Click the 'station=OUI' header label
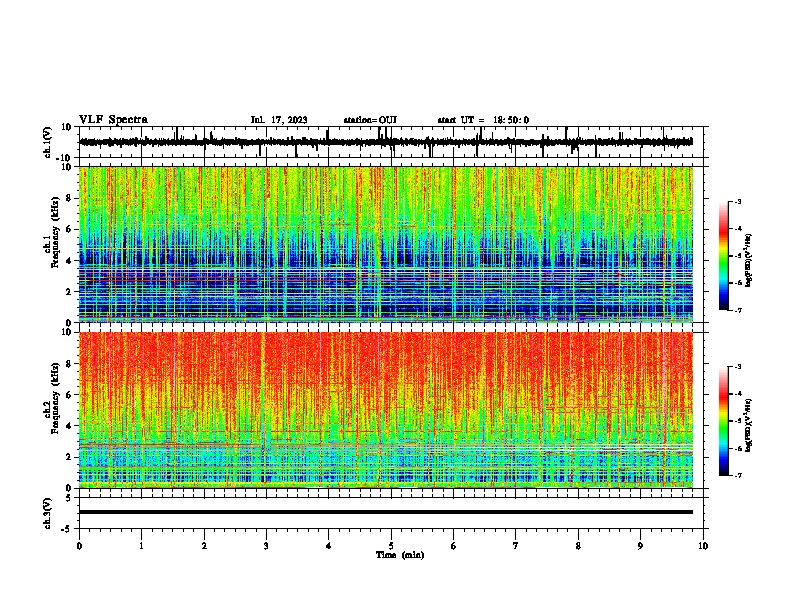 (370, 120)
